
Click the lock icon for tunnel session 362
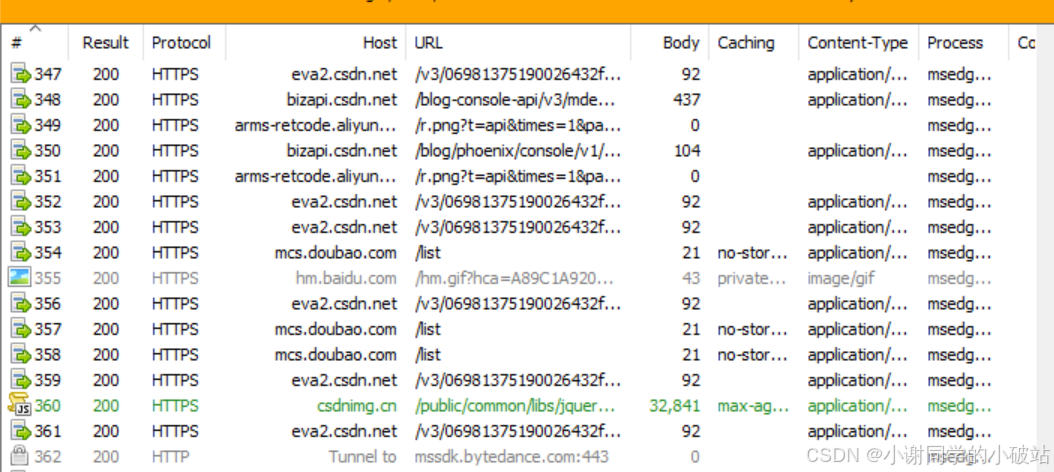pos(19,456)
